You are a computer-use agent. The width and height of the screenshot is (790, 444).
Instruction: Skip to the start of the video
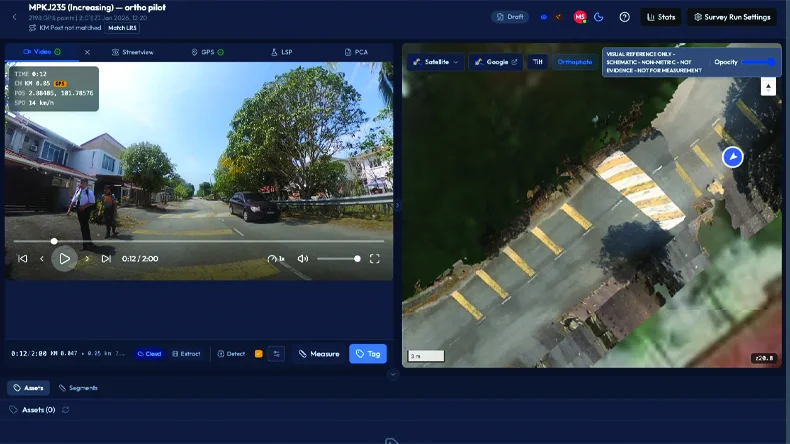click(23, 259)
